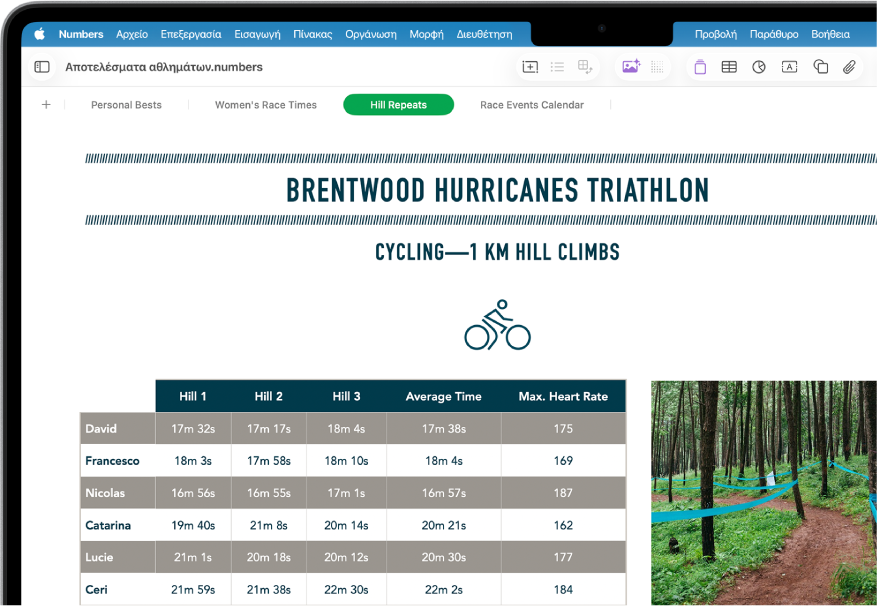Click the purple templates jar icon
878x606 pixels.
point(700,67)
